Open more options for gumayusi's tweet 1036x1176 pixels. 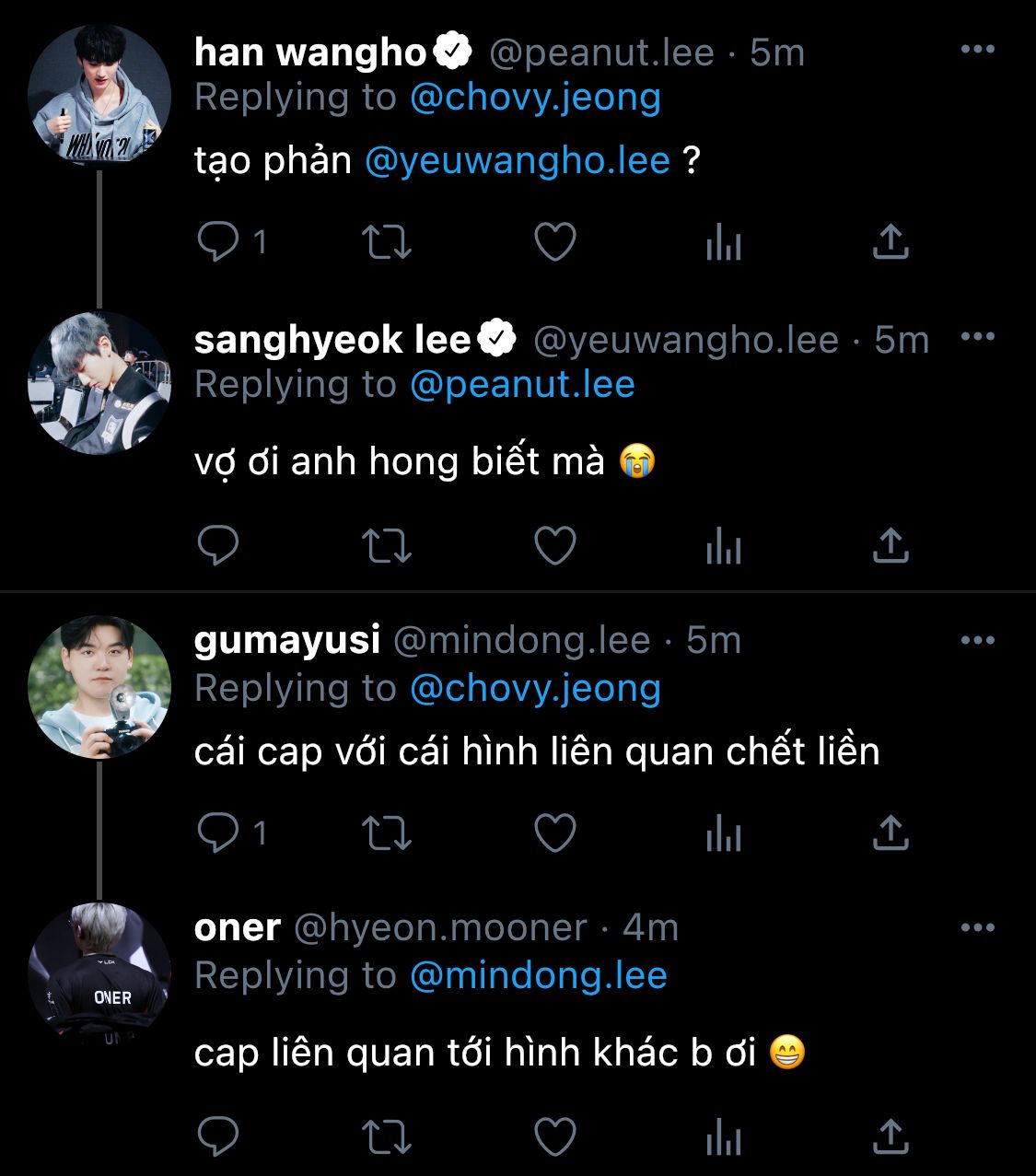point(977,640)
